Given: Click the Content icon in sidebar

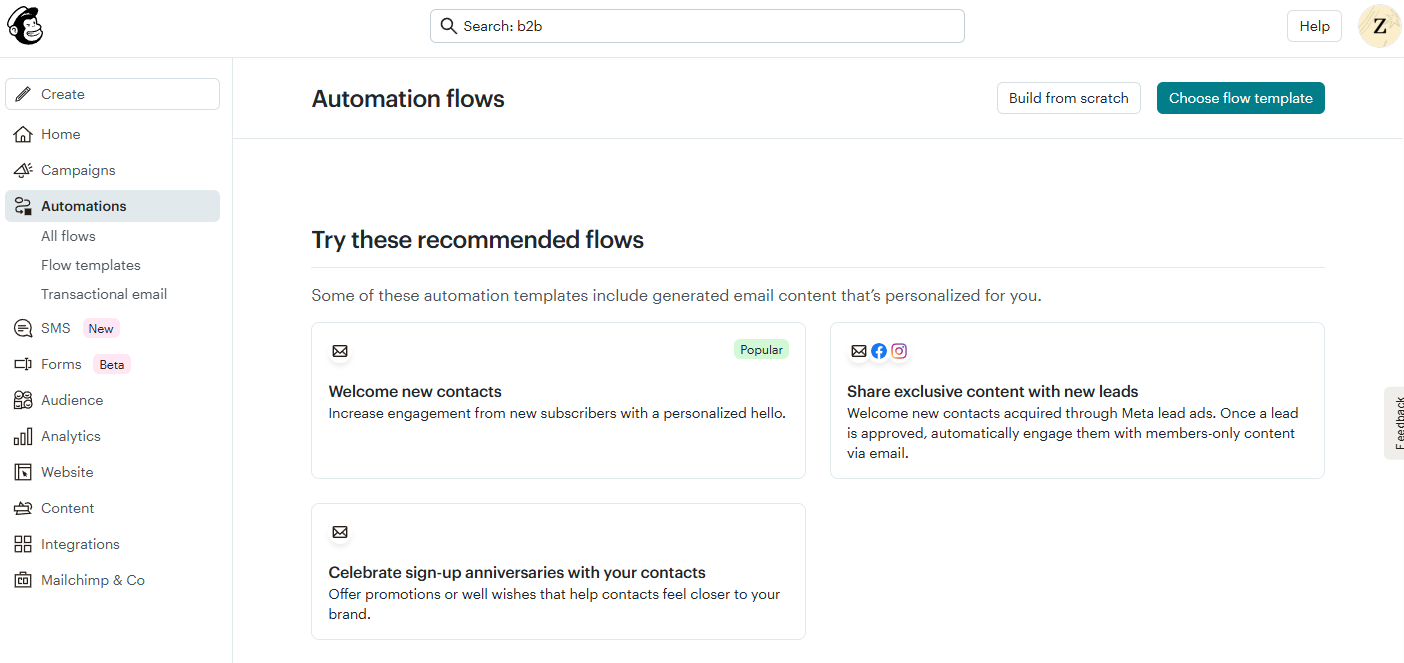Looking at the screenshot, I should pyautogui.click(x=23, y=508).
